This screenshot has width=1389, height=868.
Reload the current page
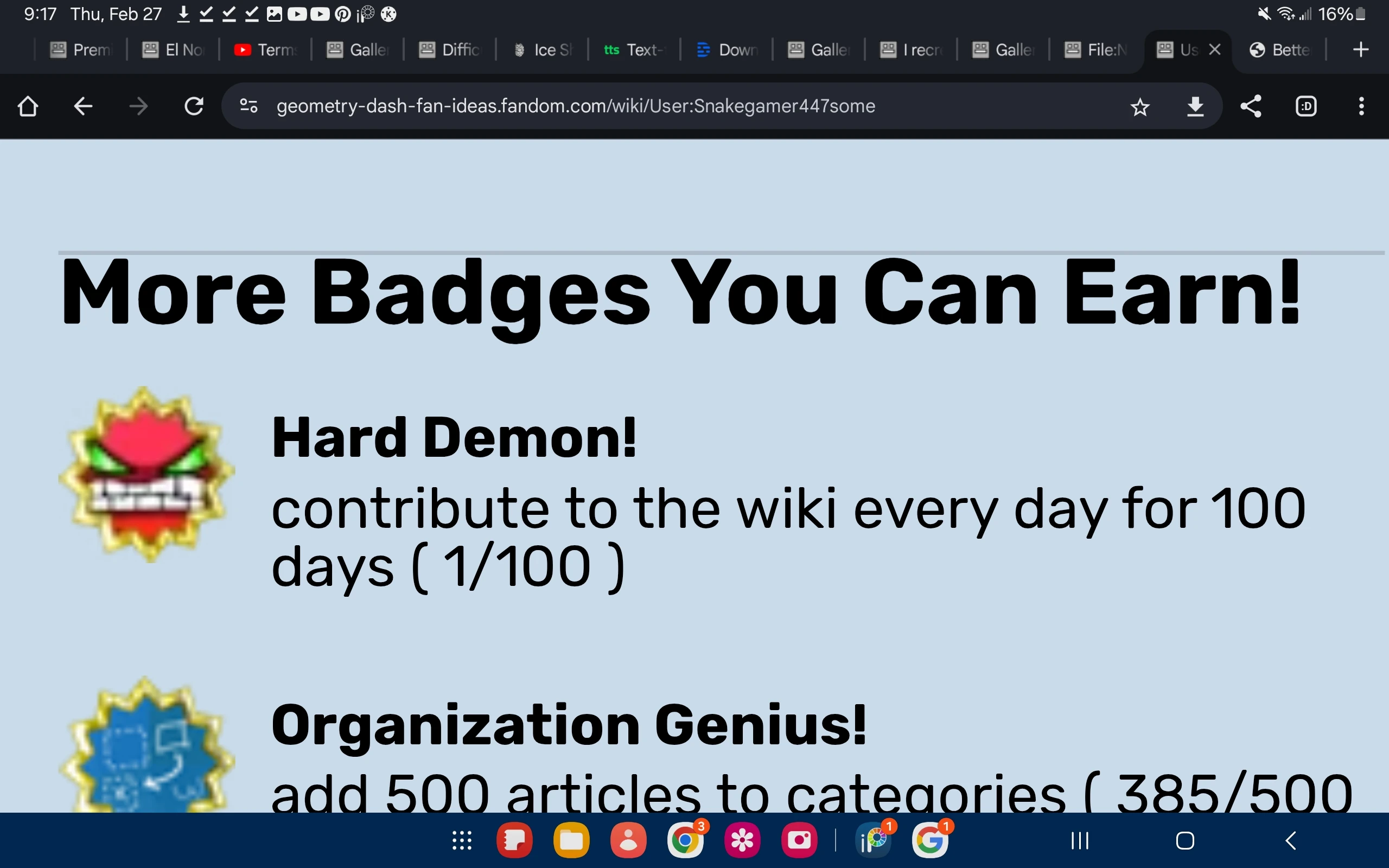click(x=194, y=106)
